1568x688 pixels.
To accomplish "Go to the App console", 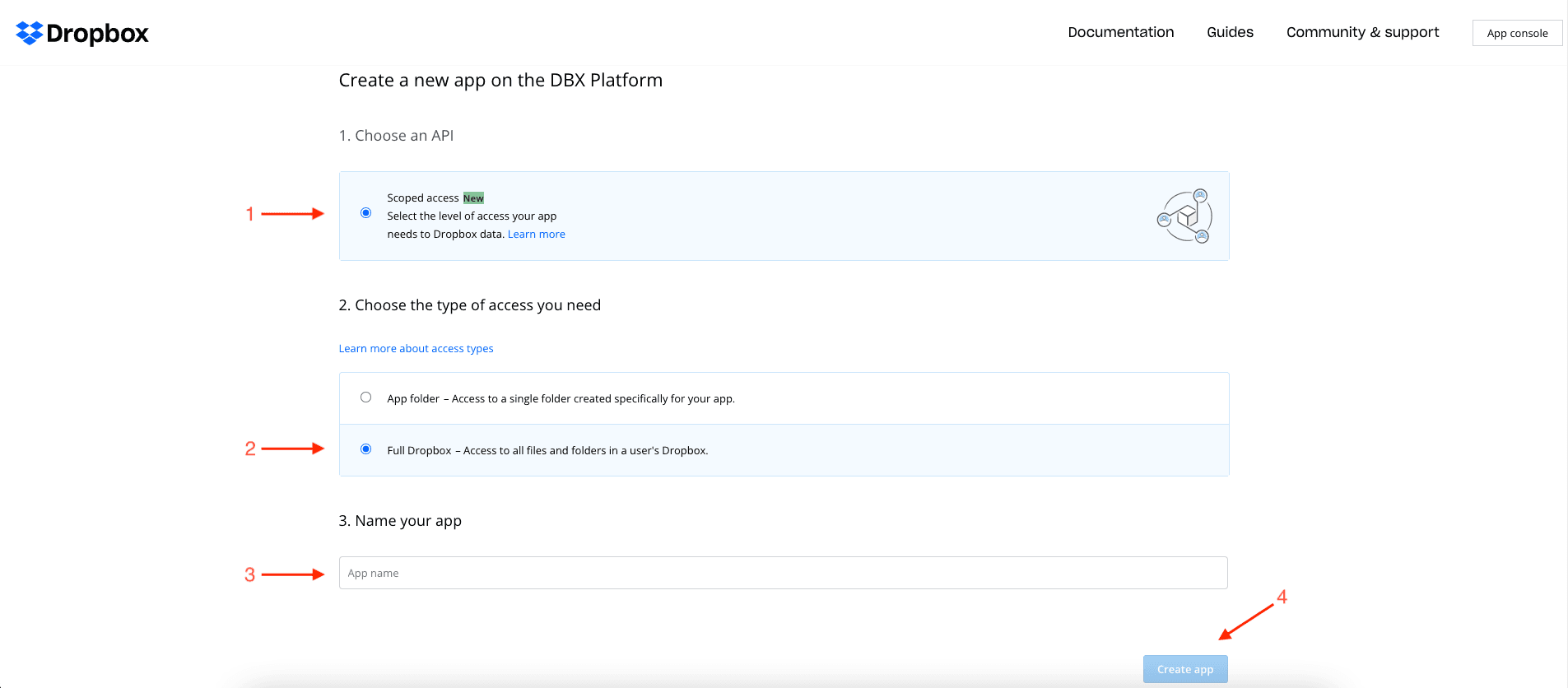I will click(x=1517, y=33).
